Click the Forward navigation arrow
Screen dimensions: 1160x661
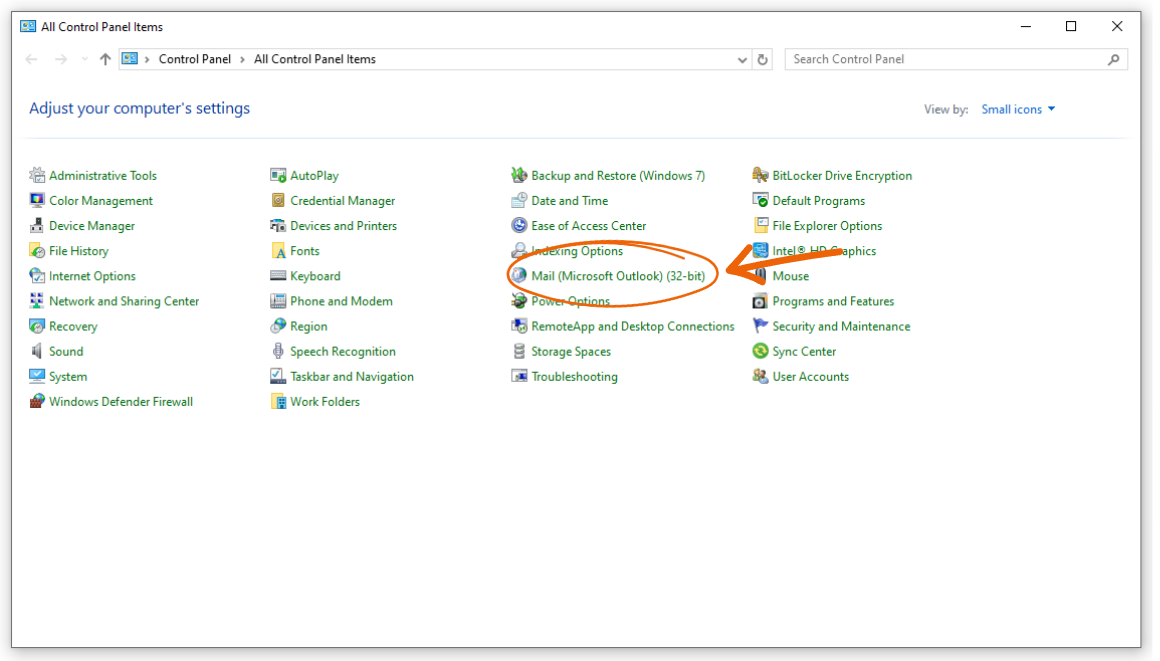[x=61, y=59]
